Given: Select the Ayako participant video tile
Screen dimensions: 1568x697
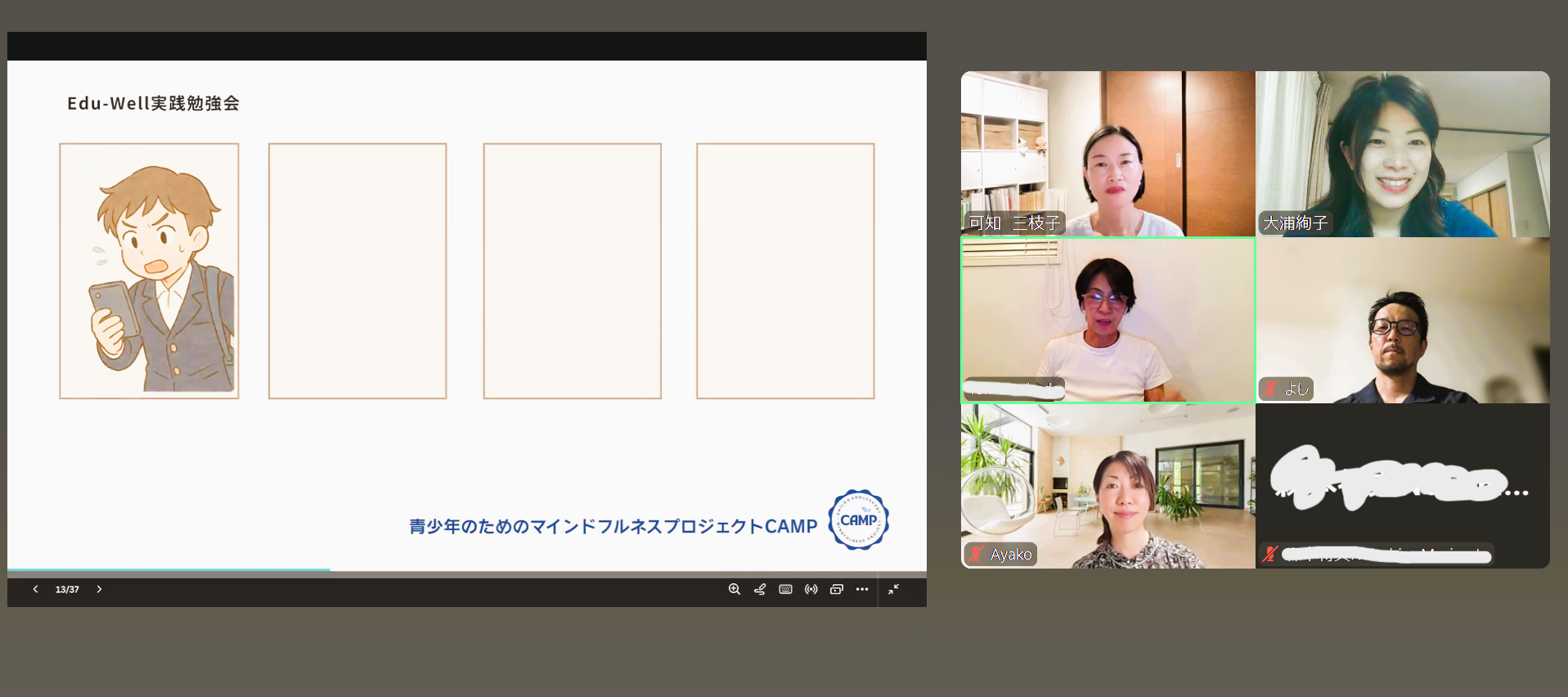Looking at the screenshot, I should tap(1108, 486).
